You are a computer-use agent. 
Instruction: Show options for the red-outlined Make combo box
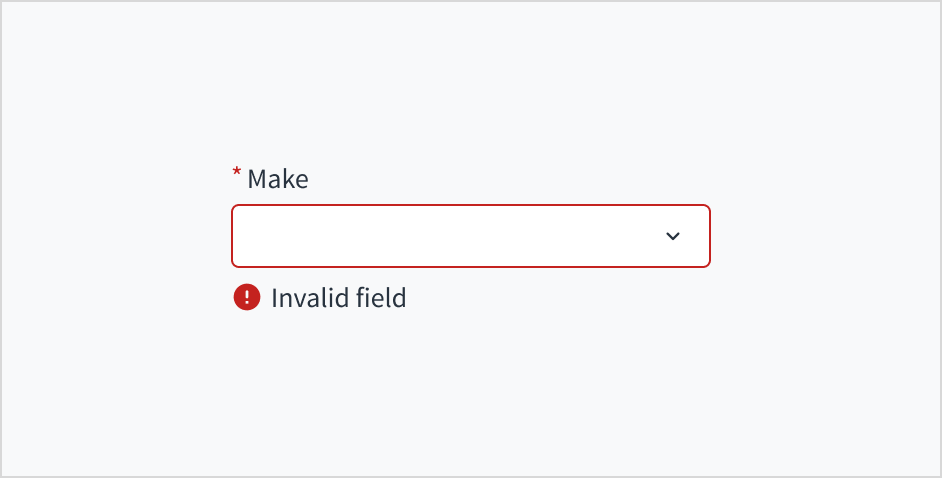tap(470, 236)
